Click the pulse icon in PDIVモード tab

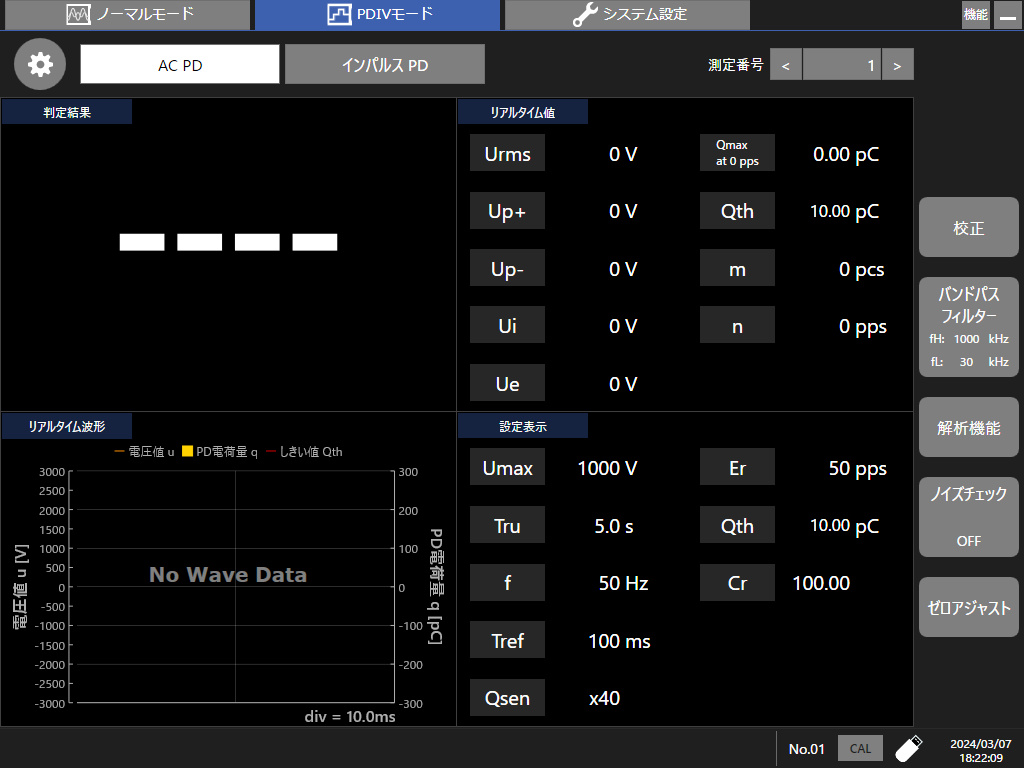(x=340, y=15)
